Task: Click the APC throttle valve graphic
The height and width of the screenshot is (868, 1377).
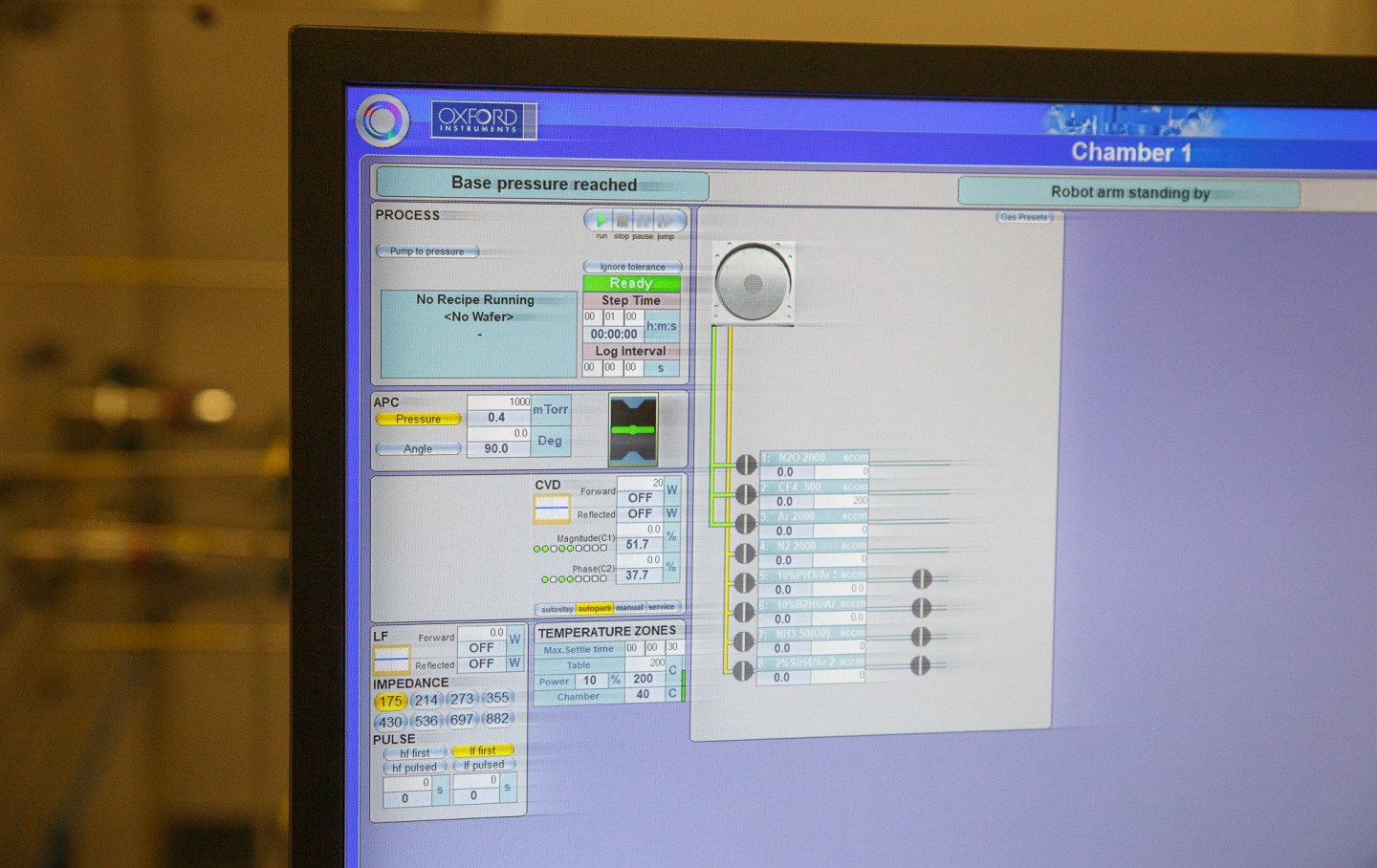Action: click(633, 429)
